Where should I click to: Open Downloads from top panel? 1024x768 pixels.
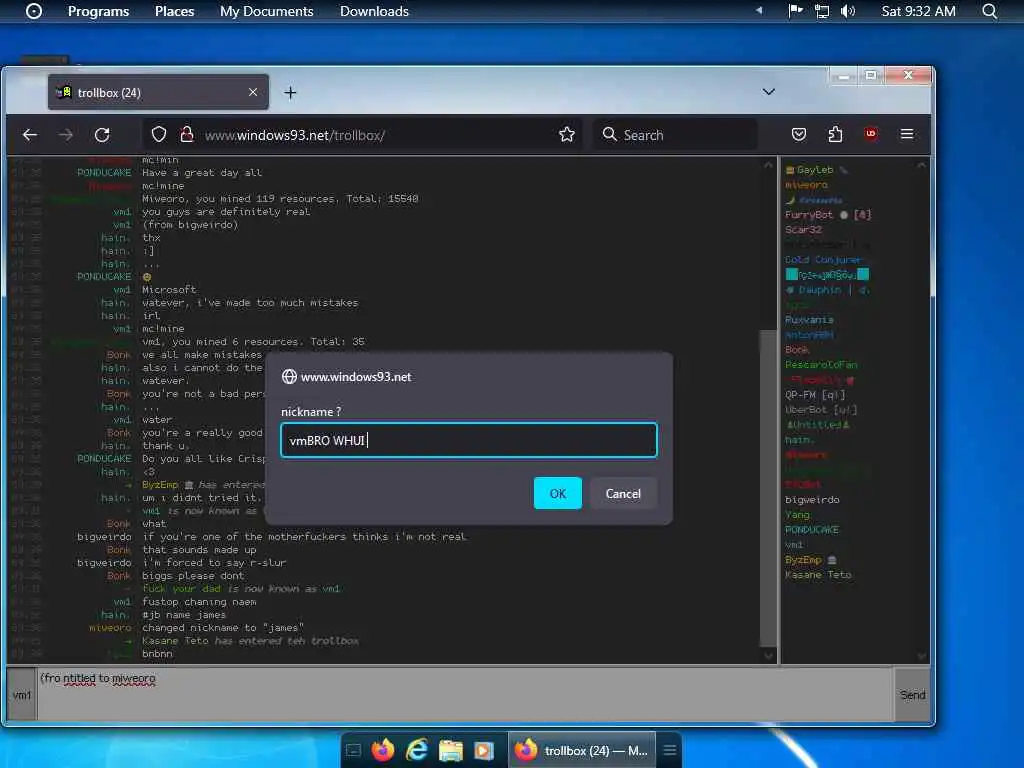[x=374, y=11]
